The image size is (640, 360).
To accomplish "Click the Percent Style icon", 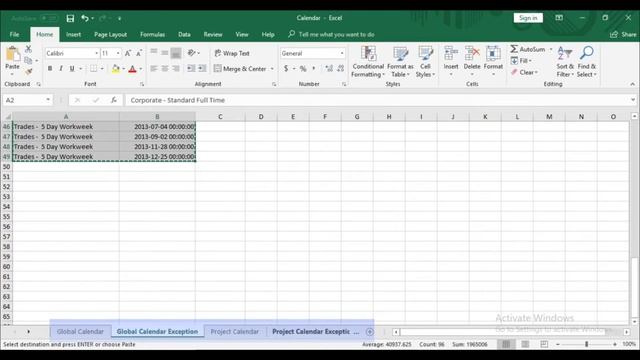I will tap(303, 69).
